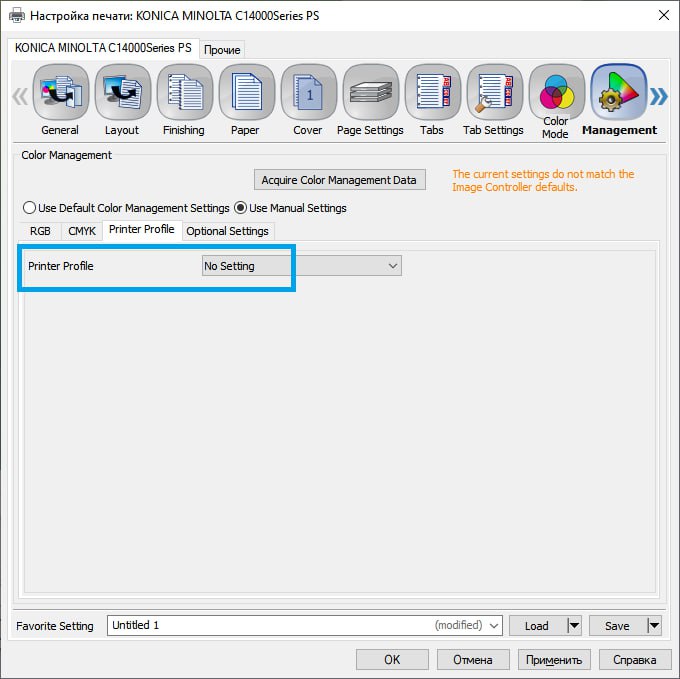
Task: Open help via Справка button
Action: (x=634, y=659)
